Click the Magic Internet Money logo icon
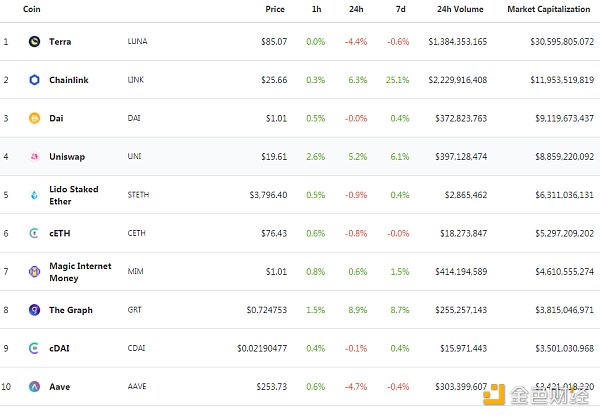 pos(35,271)
